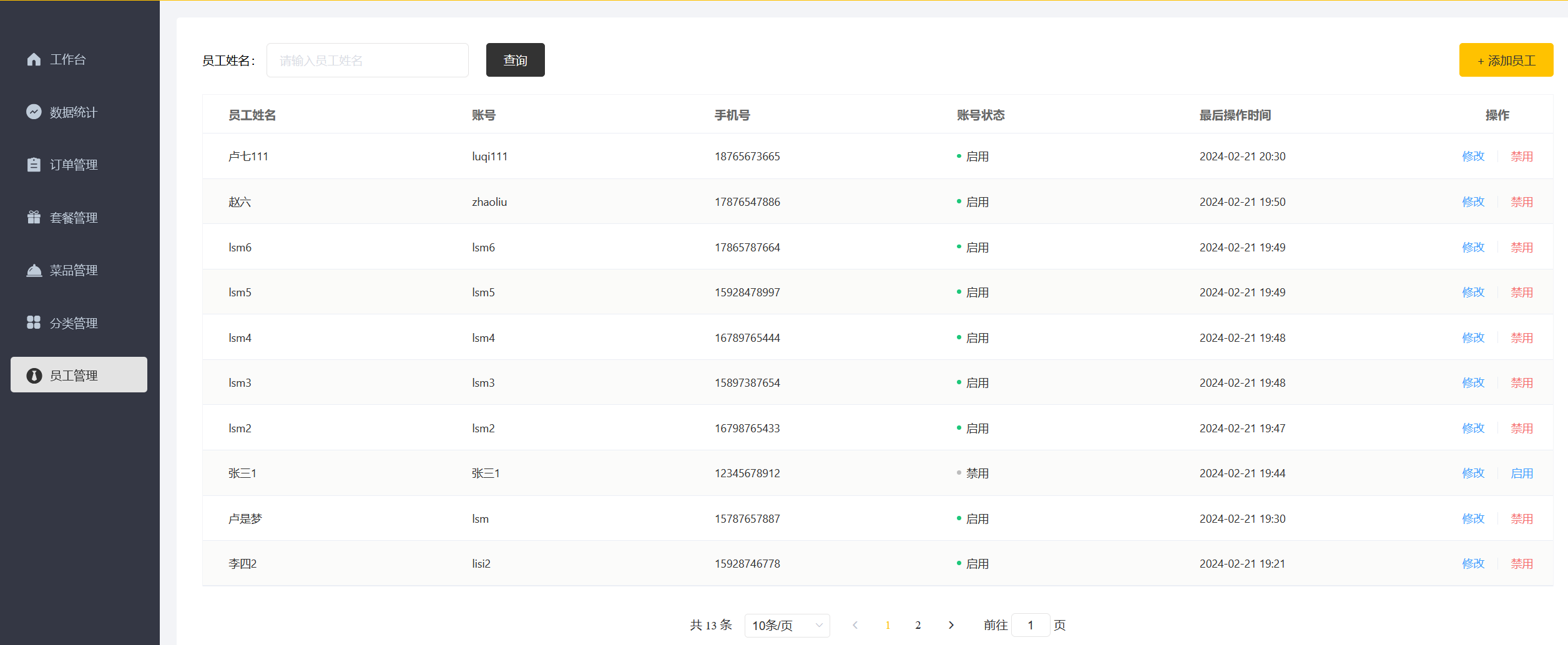Click phone number 15928746778
This screenshot has width=1568, height=645.
pos(747,564)
